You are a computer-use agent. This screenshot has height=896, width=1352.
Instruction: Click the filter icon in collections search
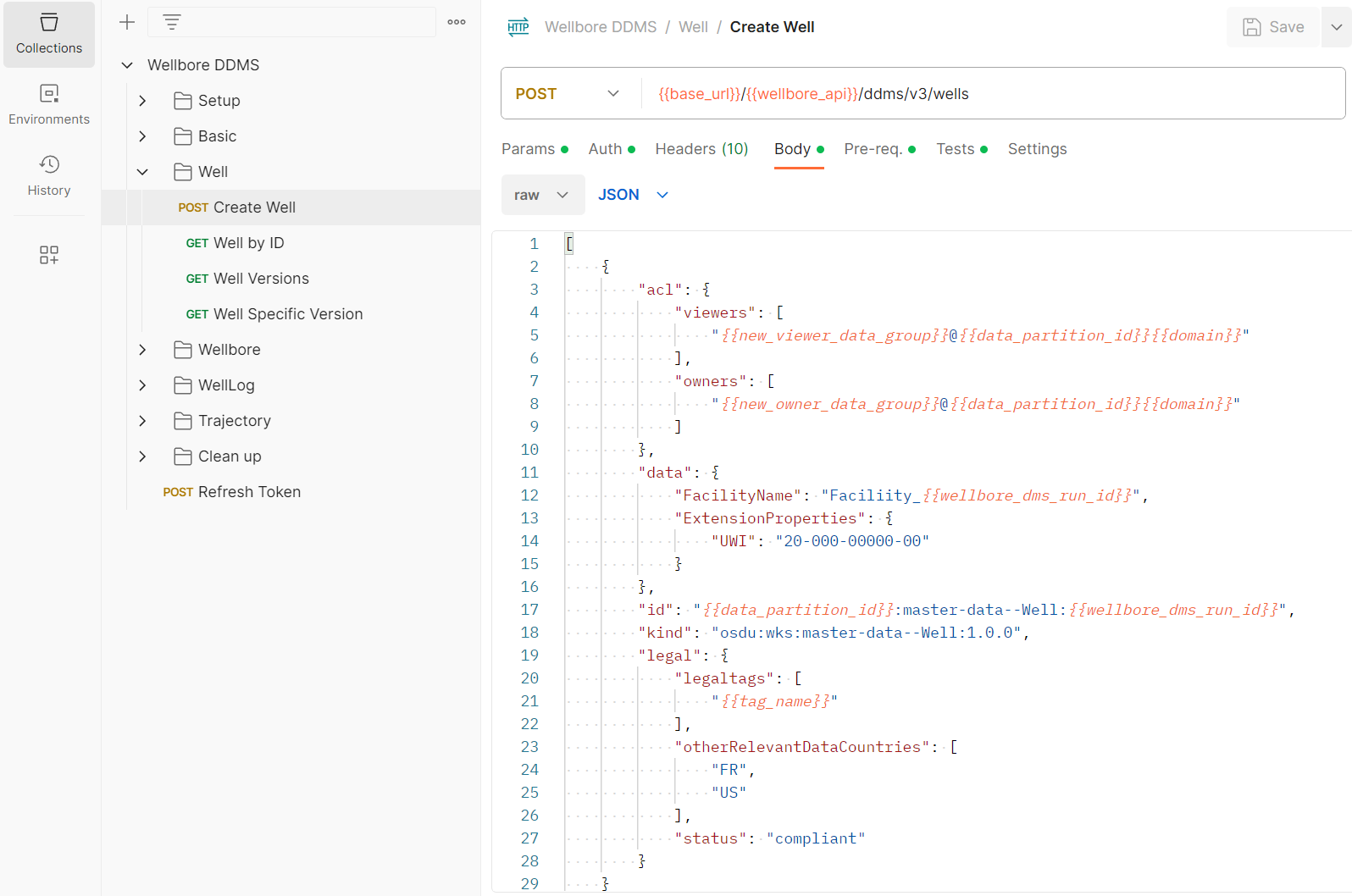coord(172,22)
